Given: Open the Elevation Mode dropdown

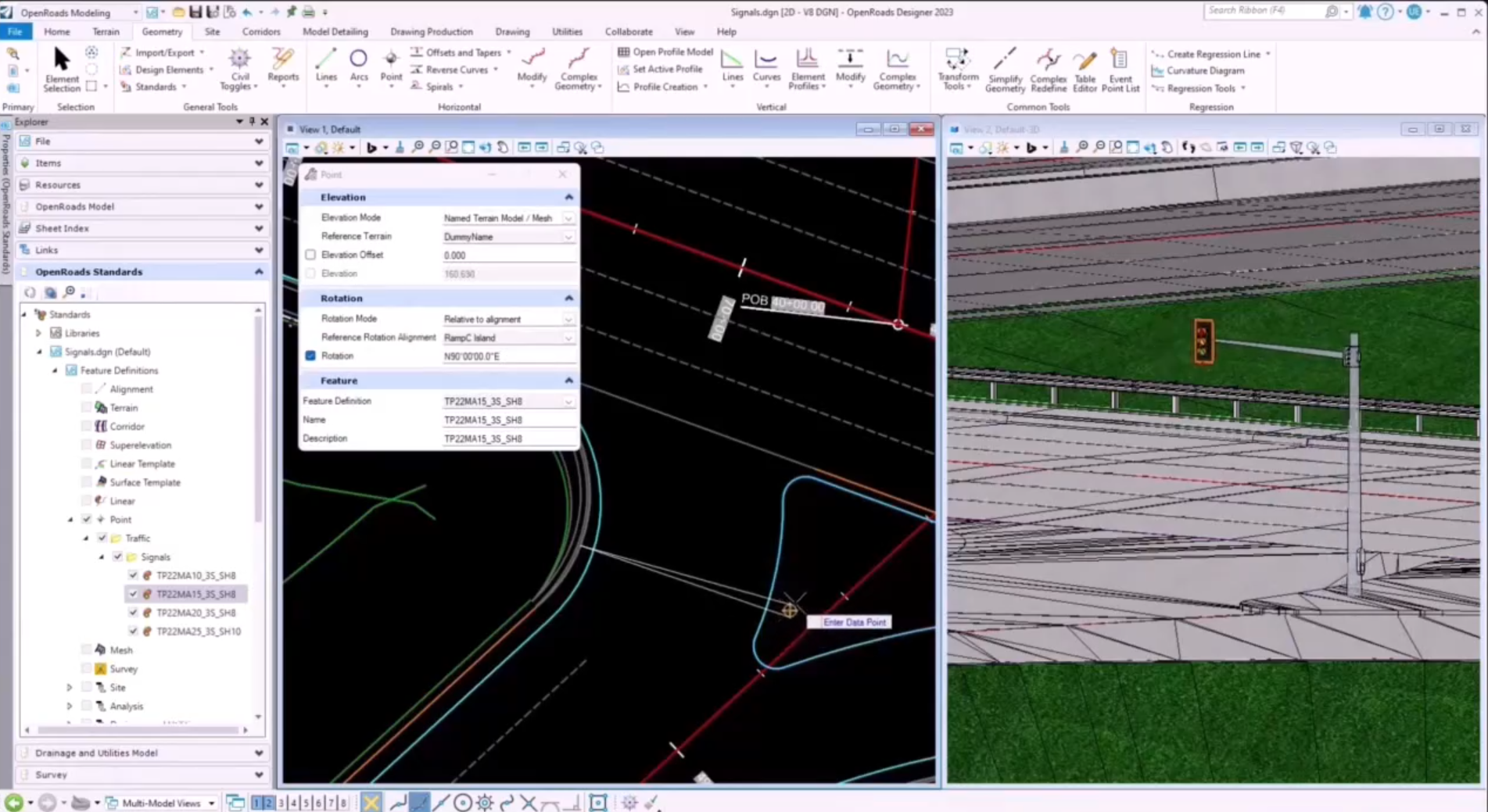Looking at the screenshot, I should (x=568, y=218).
